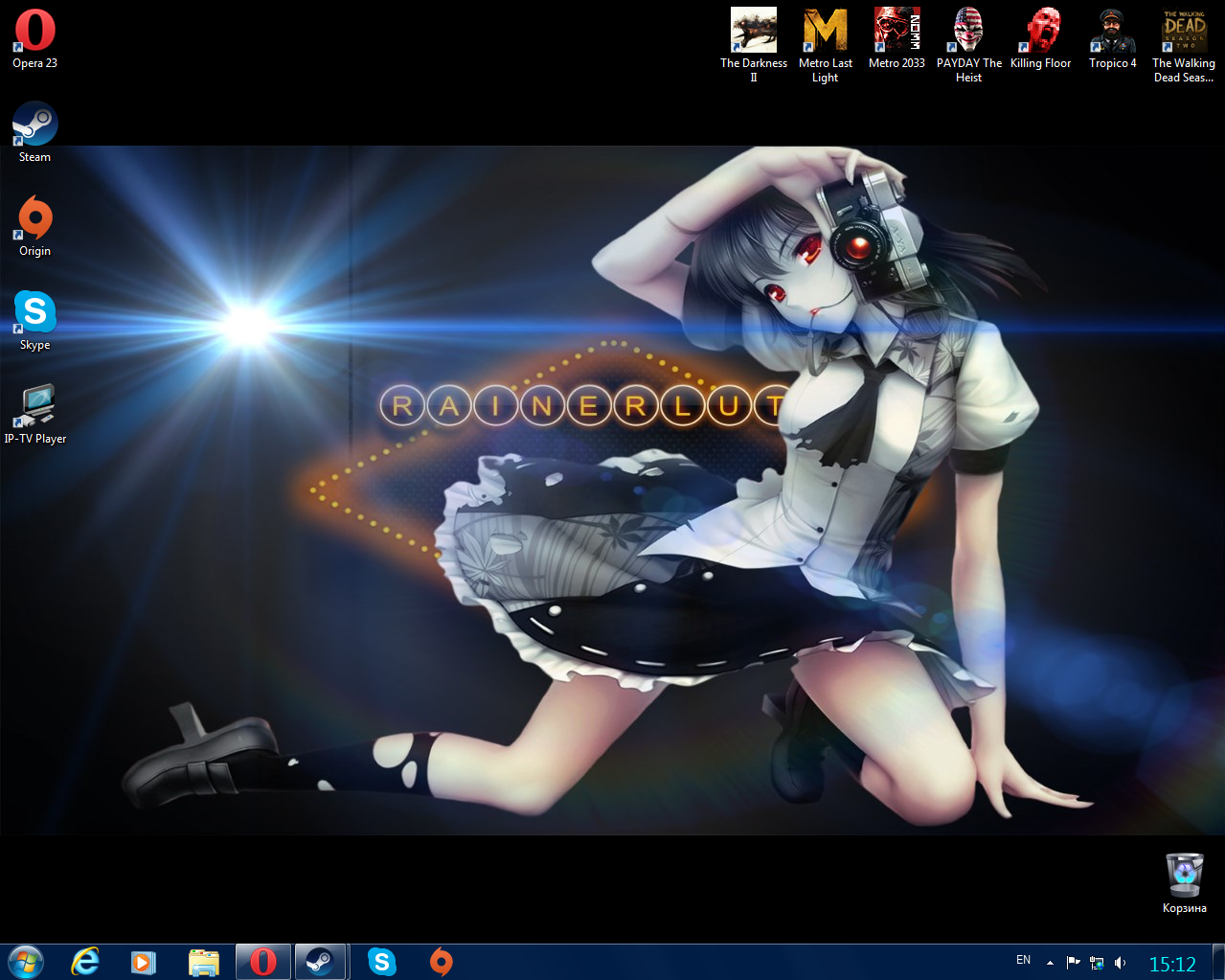1225x980 pixels.
Task: Select The Darkness II game shortcut
Action: 754,45
